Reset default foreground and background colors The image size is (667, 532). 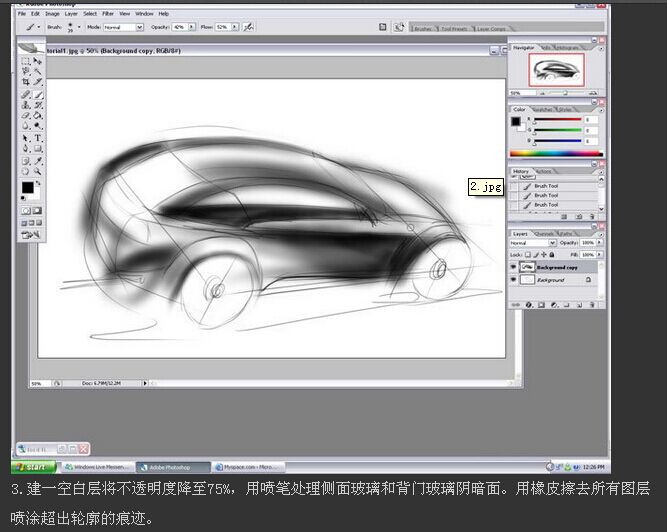click(23, 198)
